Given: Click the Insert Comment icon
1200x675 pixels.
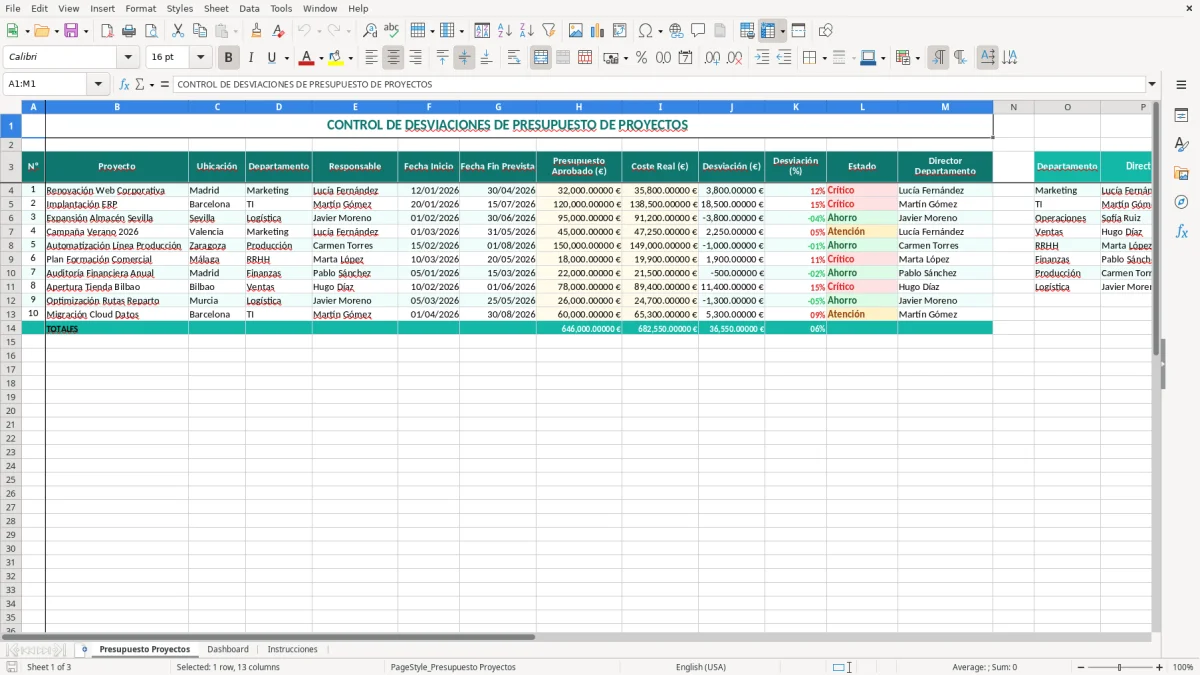Looking at the screenshot, I should tap(698, 31).
